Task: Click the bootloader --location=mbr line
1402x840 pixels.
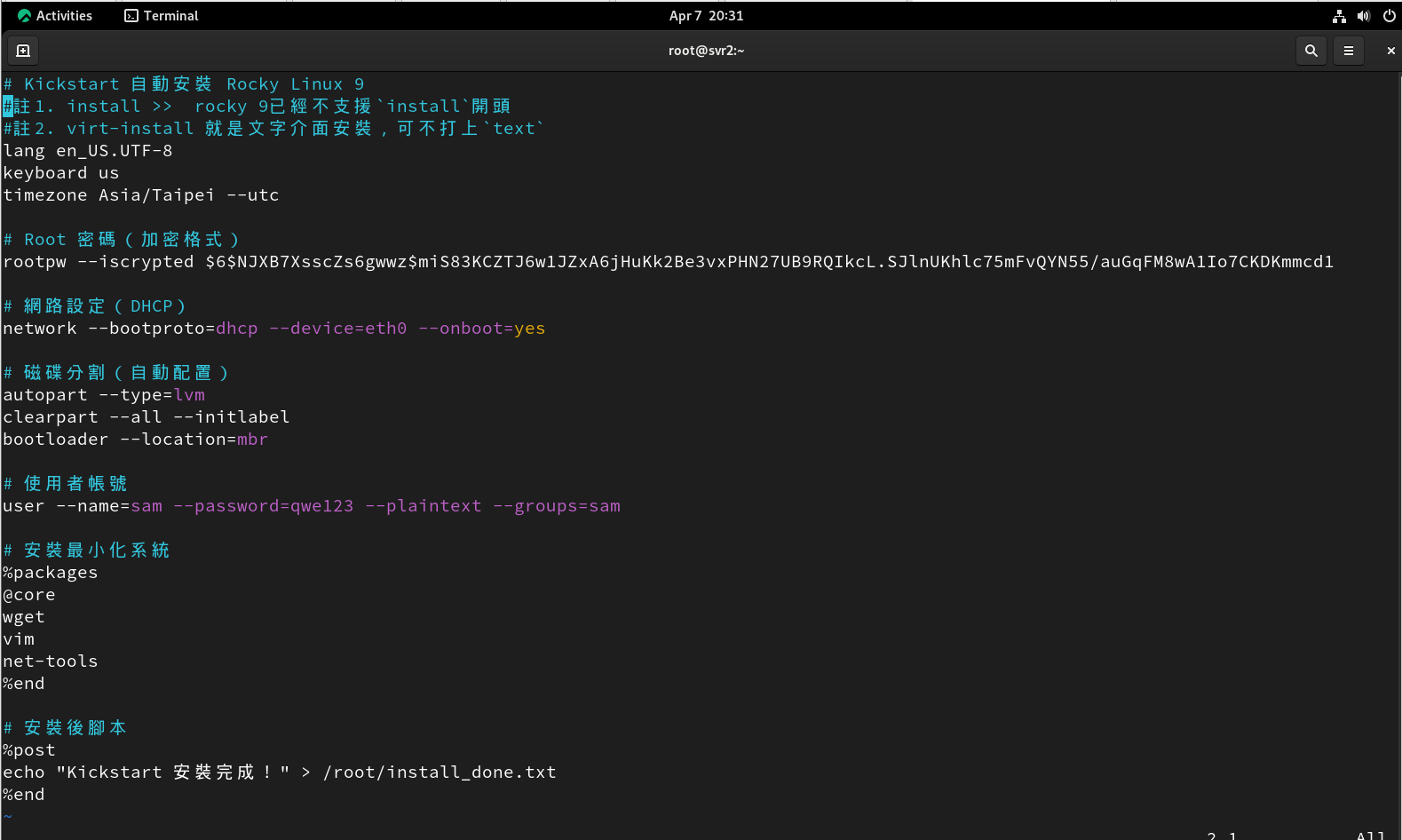Action: [x=135, y=440]
